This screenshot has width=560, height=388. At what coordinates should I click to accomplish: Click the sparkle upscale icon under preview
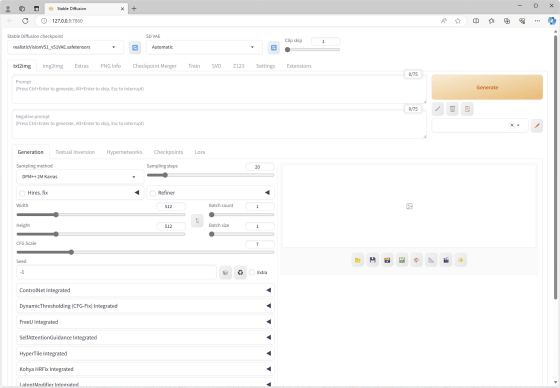coord(461,260)
